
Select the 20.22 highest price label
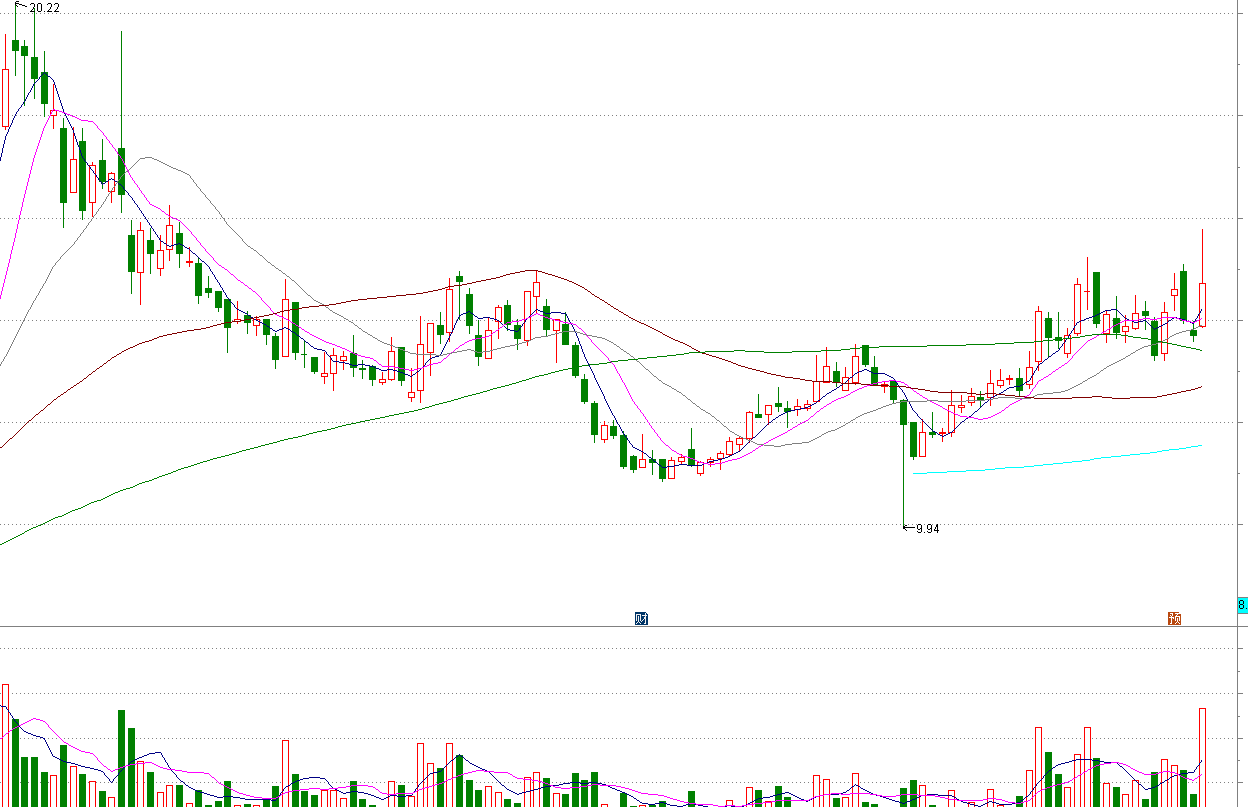pyautogui.click(x=45, y=8)
